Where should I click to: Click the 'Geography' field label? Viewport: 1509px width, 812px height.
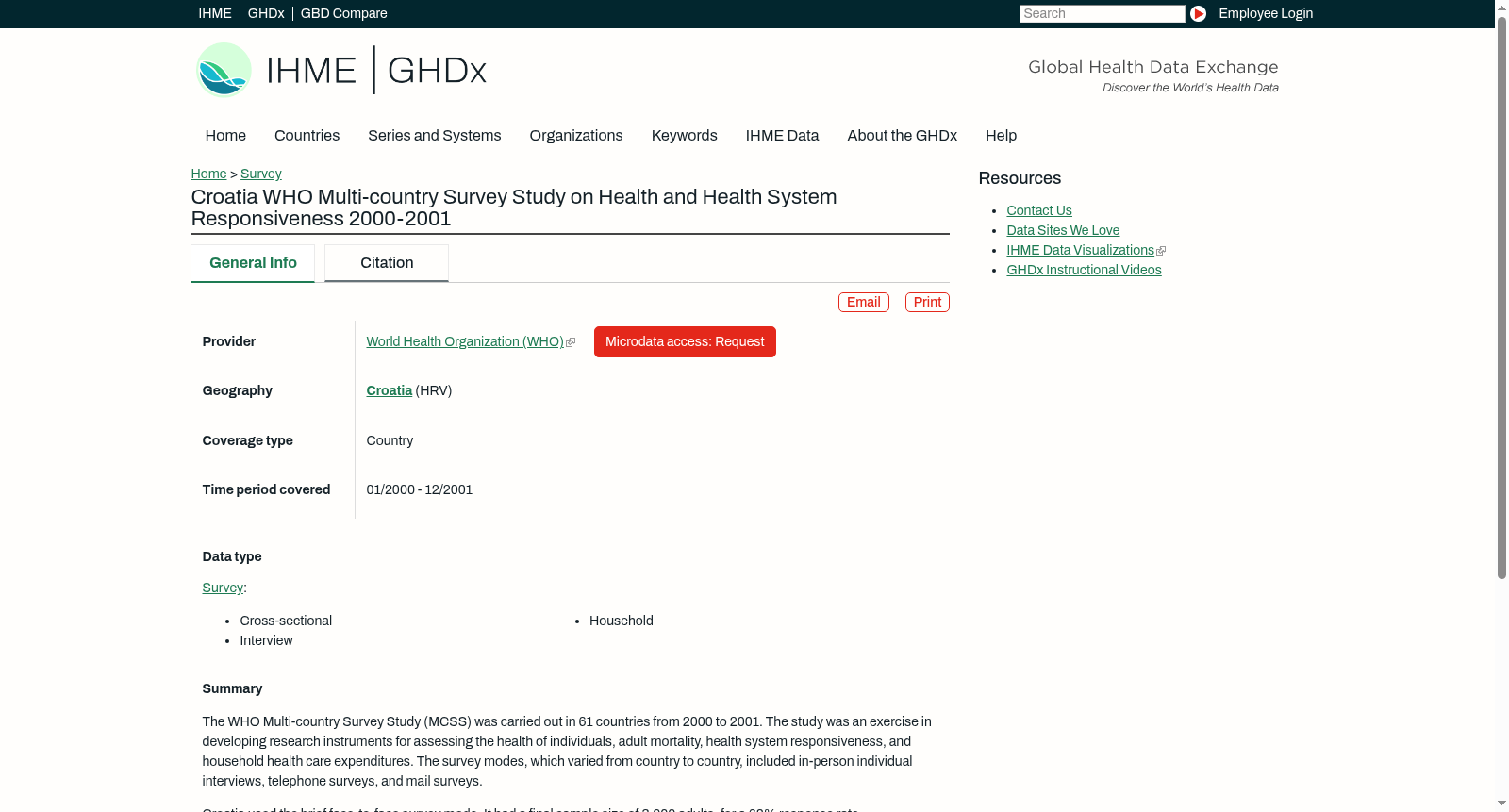click(237, 390)
